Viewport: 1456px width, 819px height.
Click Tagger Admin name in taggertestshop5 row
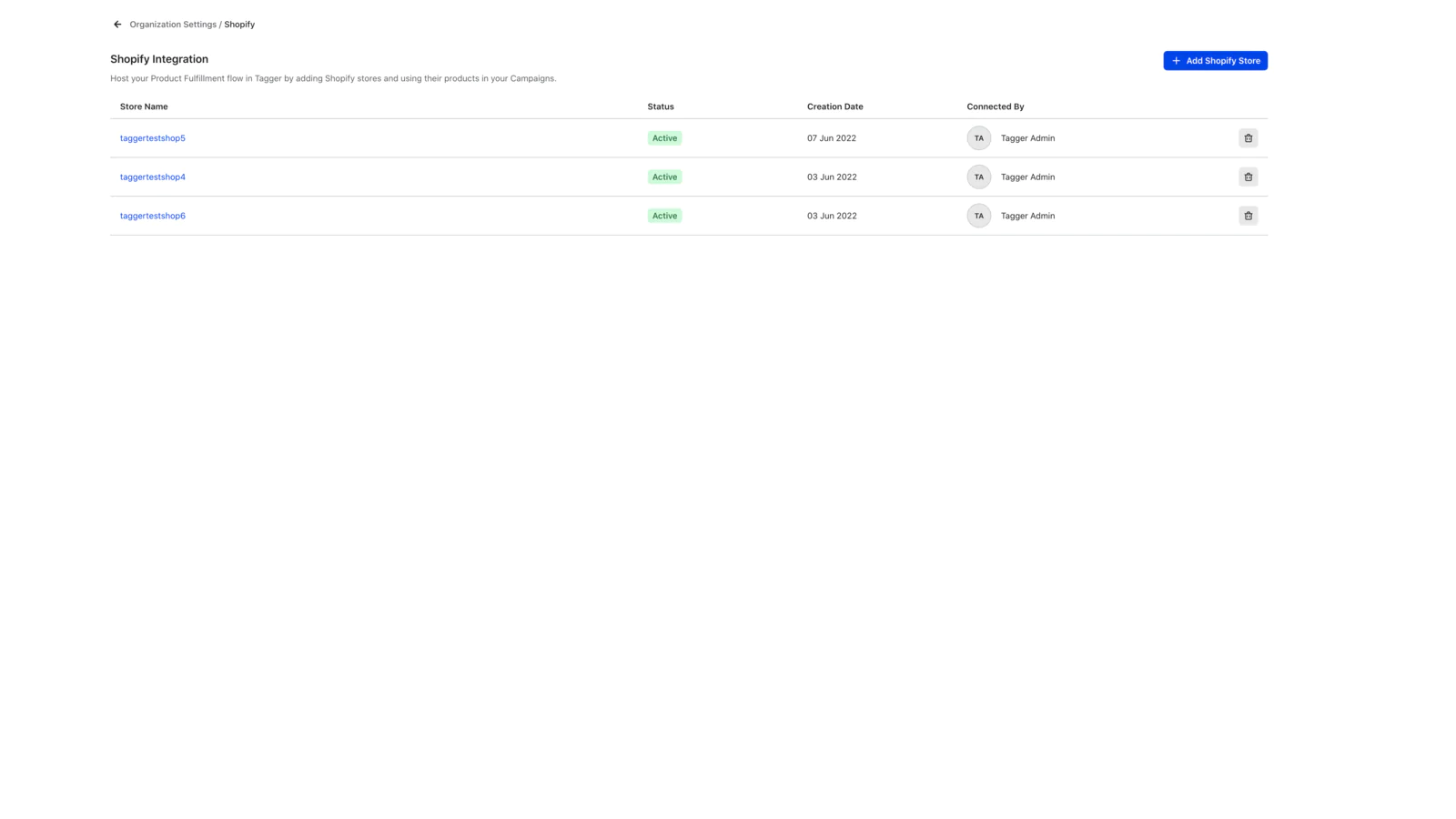[1027, 138]
